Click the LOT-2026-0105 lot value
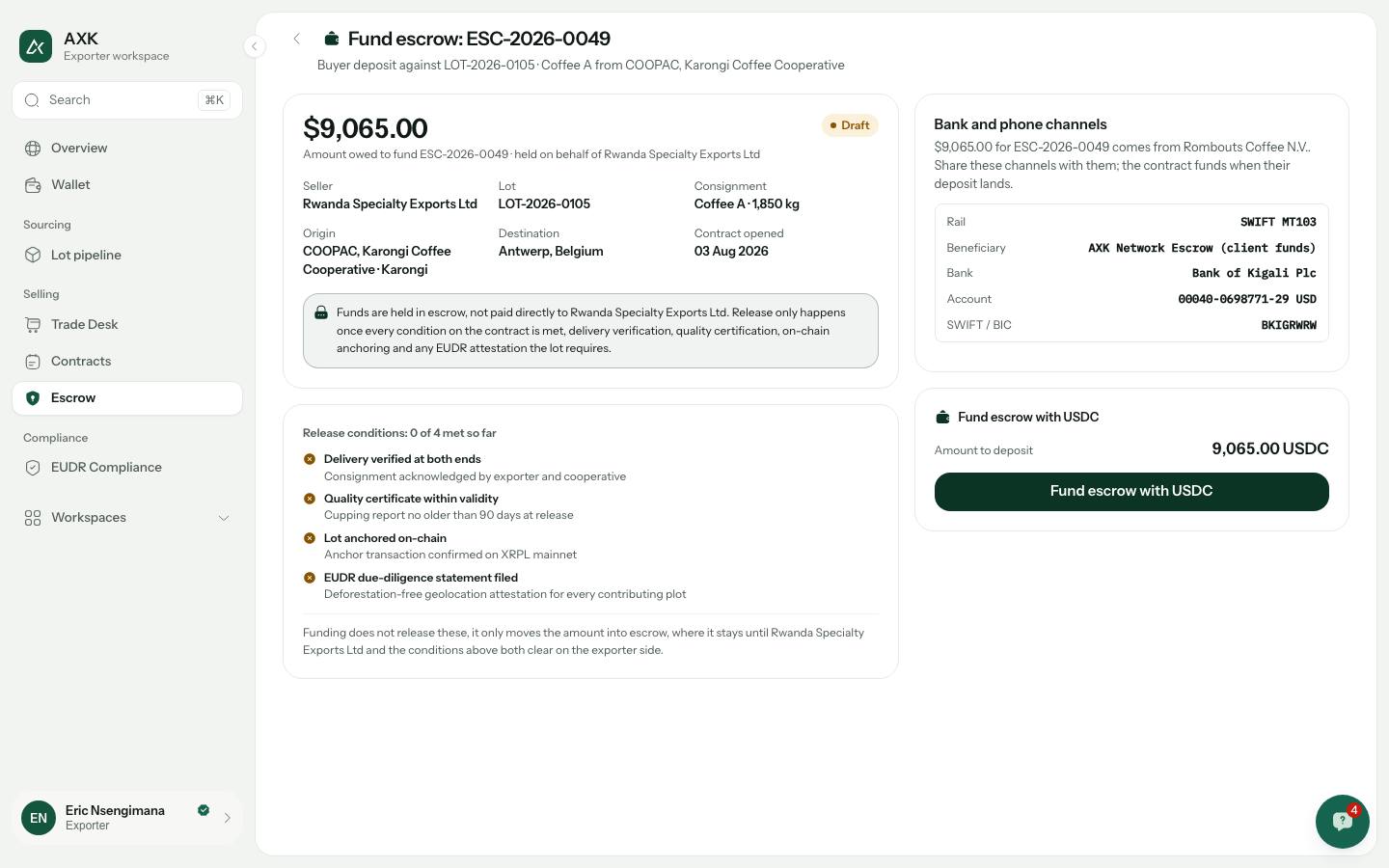Viewport: 1389px width, 868px height. [x=544, y=204]
